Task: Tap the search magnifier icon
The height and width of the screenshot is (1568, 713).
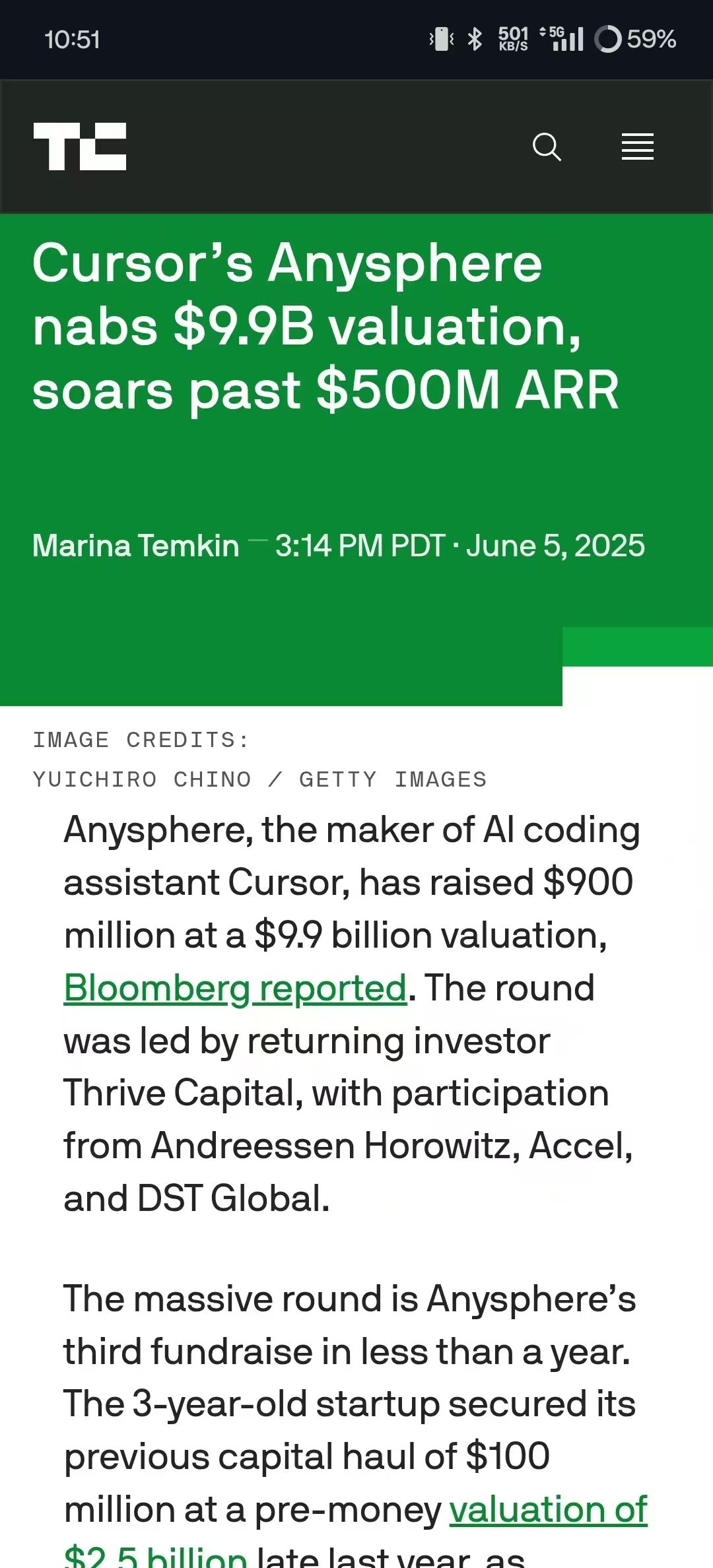Action: tap(547, 147)
